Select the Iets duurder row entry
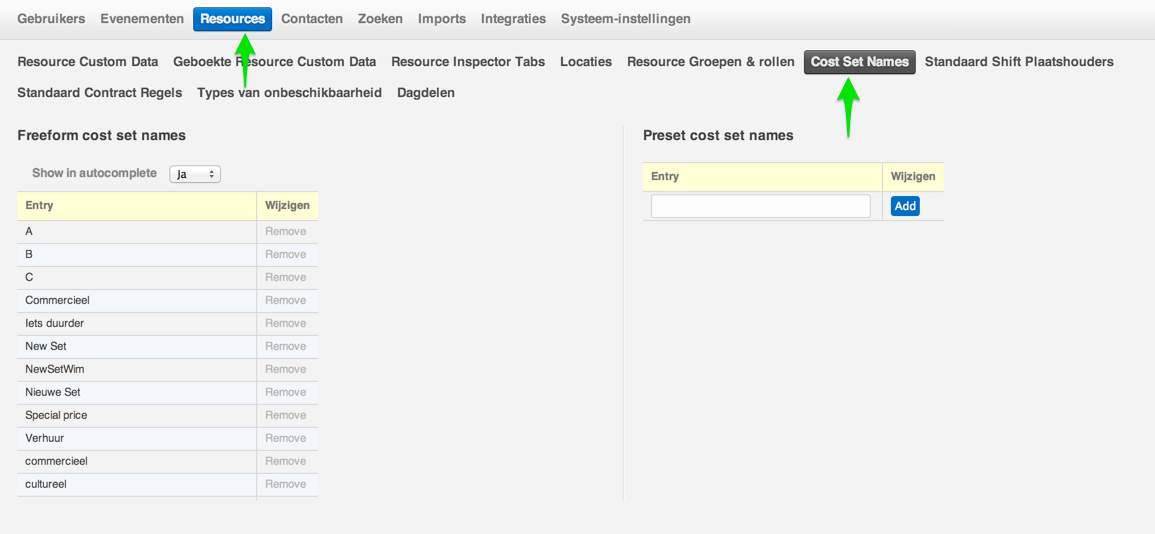This screenshot has height=534, width=1155. click(x=55, y=323)
